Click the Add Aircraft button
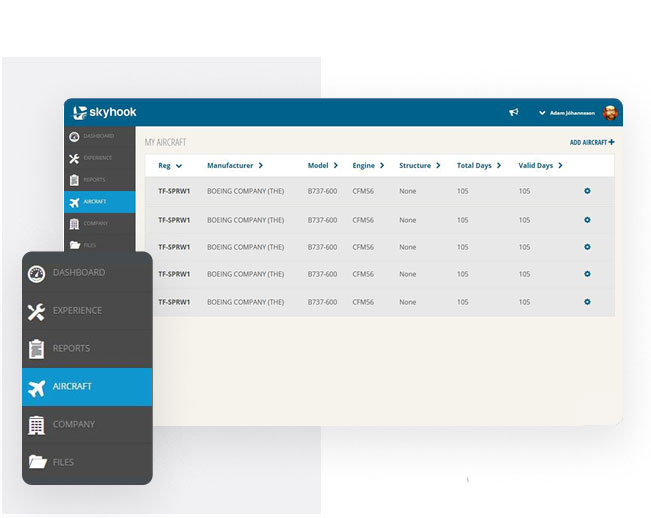This screenshot has height=518, width=651. tap(592, 143)
